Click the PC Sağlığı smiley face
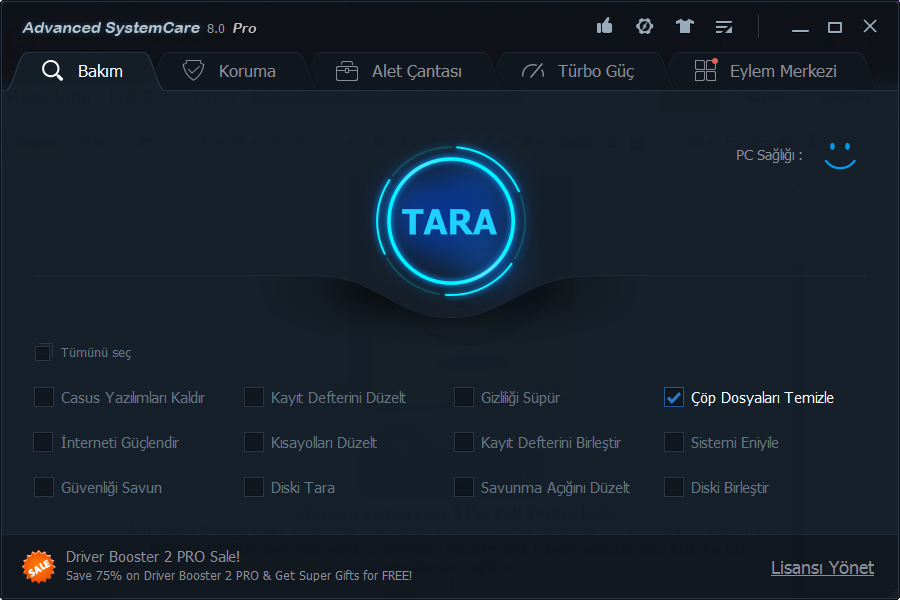This screenshot has height=600, width=900. [x=840, y=156]
